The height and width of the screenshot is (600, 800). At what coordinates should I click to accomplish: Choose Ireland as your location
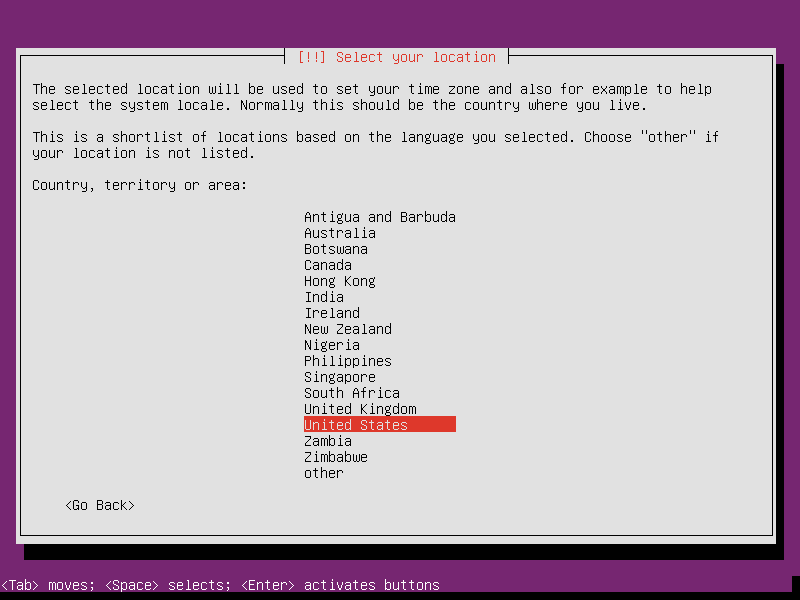point(331,313)
